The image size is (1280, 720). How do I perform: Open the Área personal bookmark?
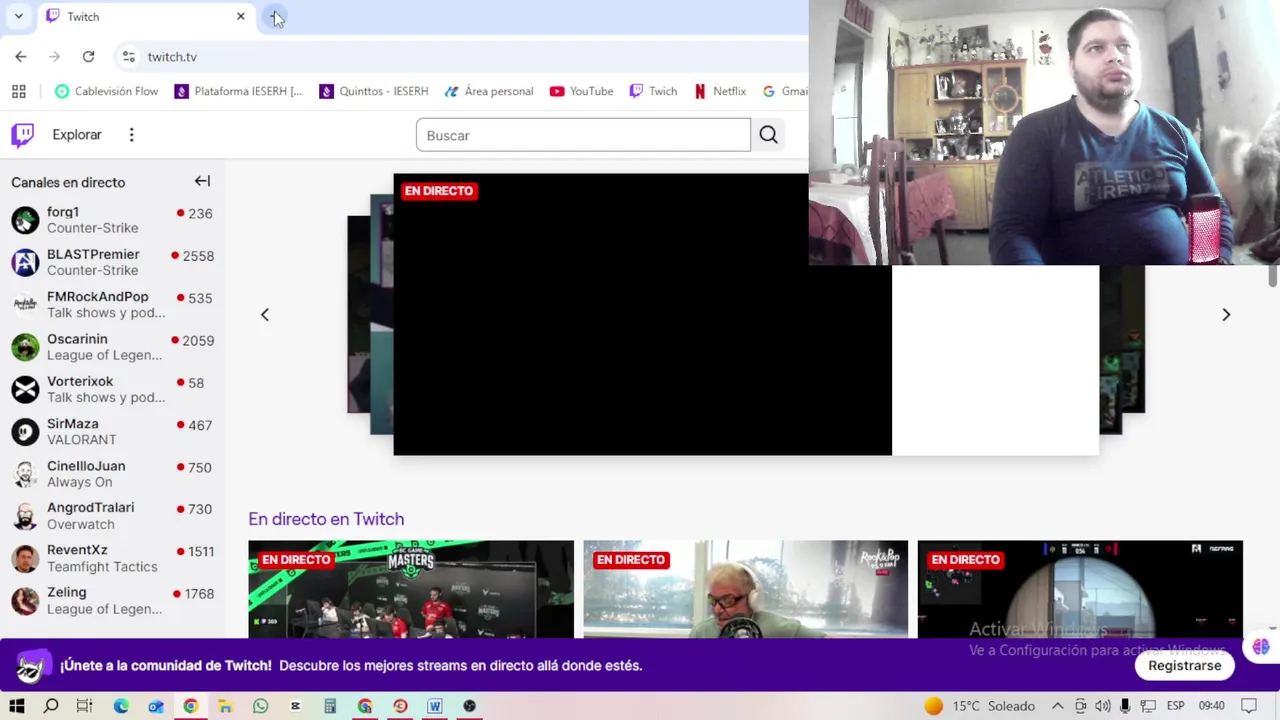pyautogui.click(x=489, y=91)
